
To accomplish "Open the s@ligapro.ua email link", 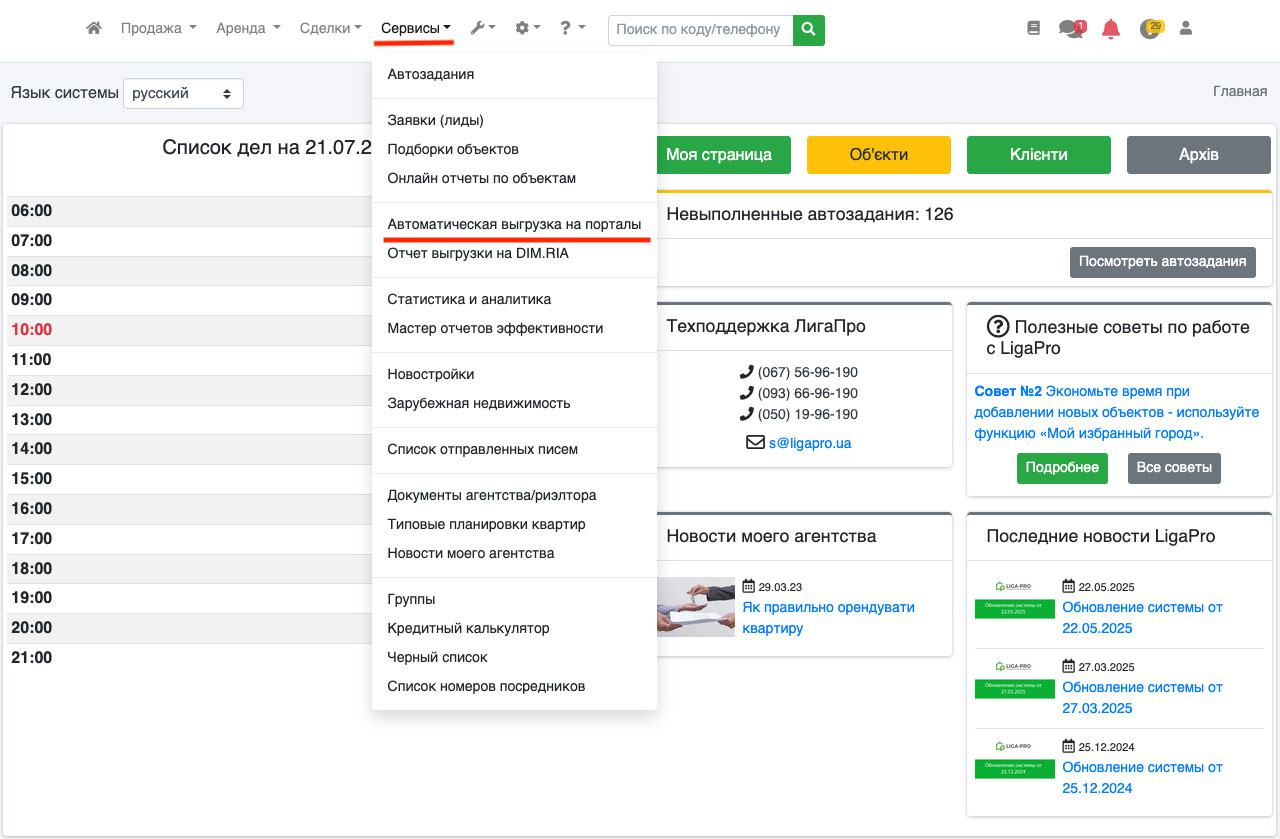I will (809, 442).
